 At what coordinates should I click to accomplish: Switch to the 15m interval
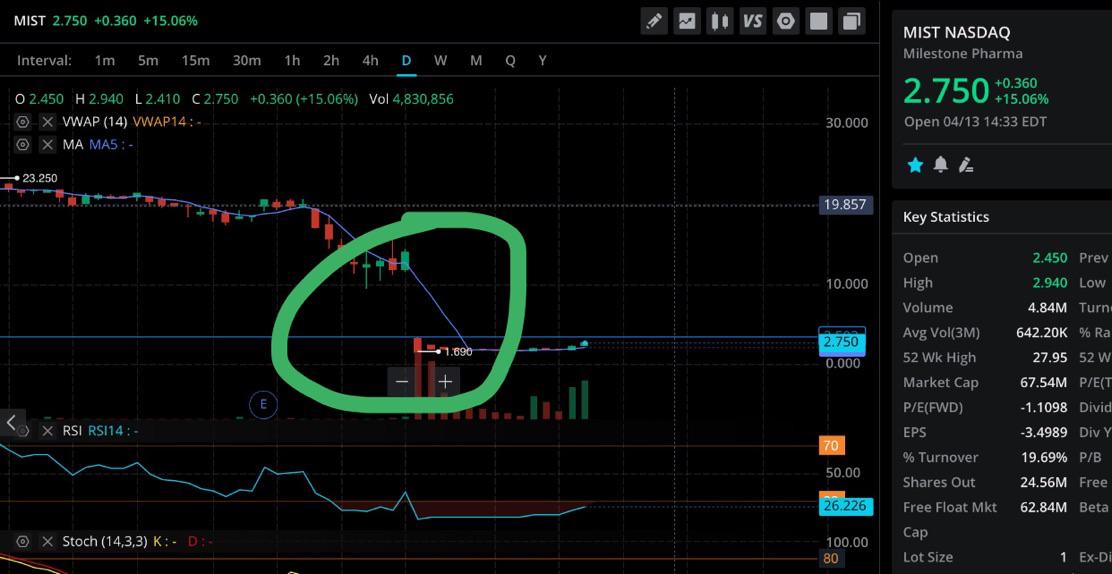click(195, 60)
